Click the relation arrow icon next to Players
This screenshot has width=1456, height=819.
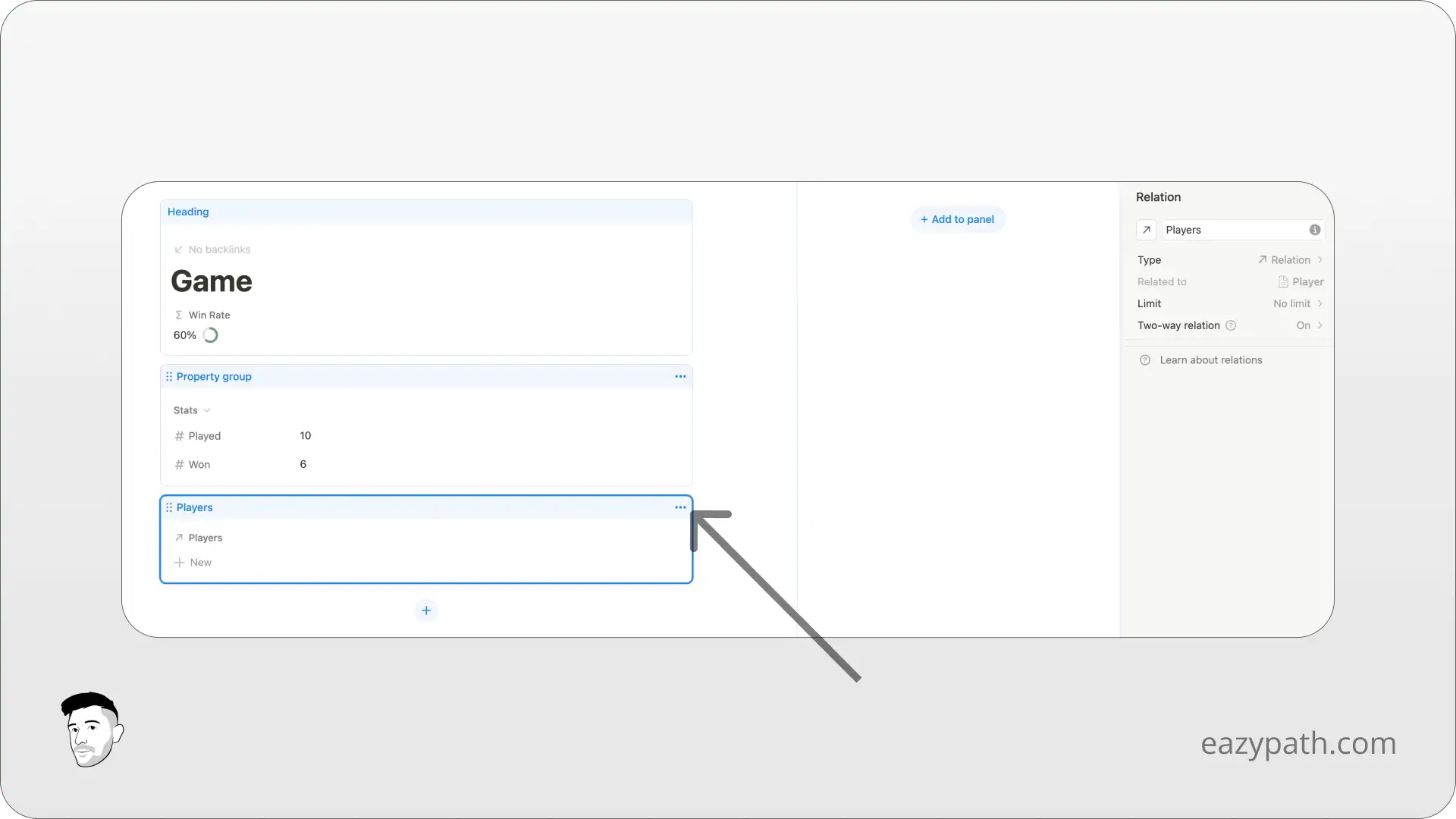click(179, 537)
